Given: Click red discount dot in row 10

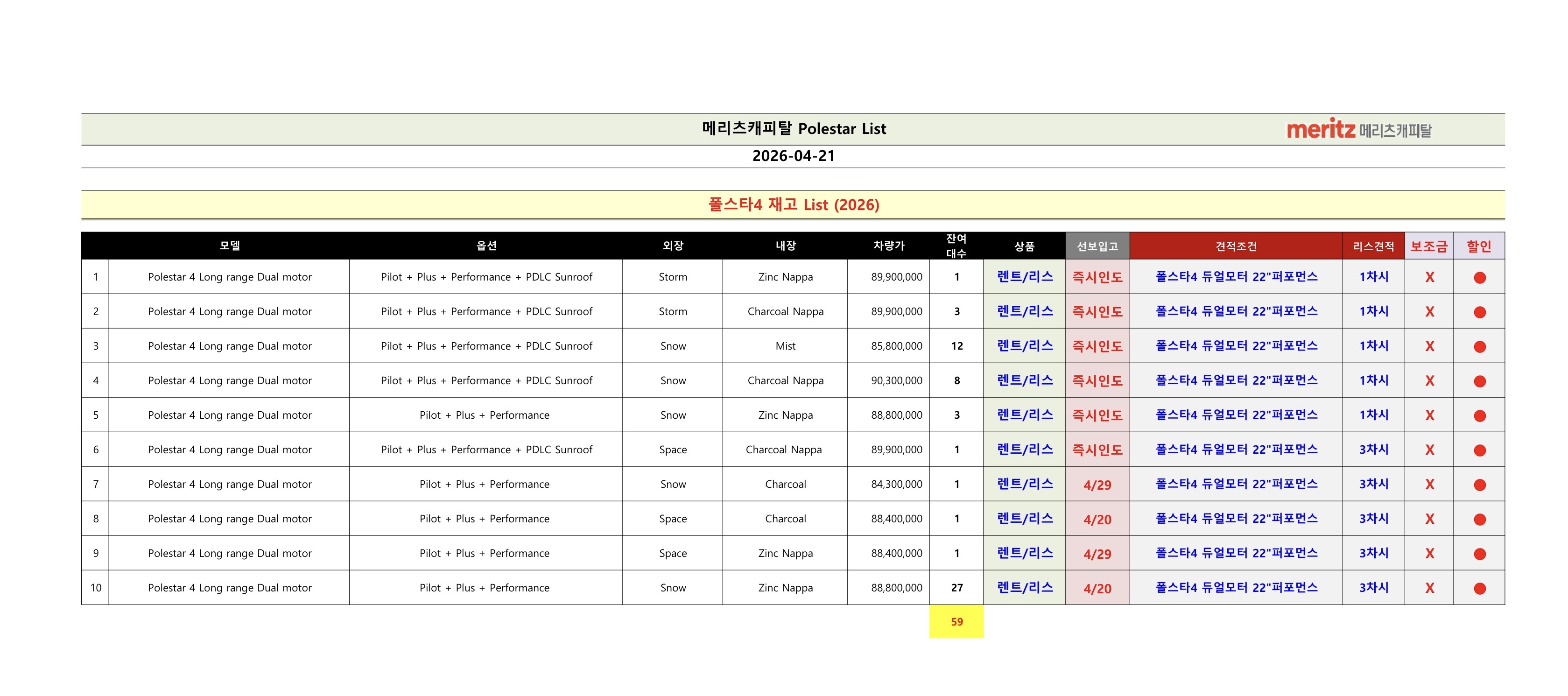Looking at the screenshot, I should click(x=1479, y=589).
